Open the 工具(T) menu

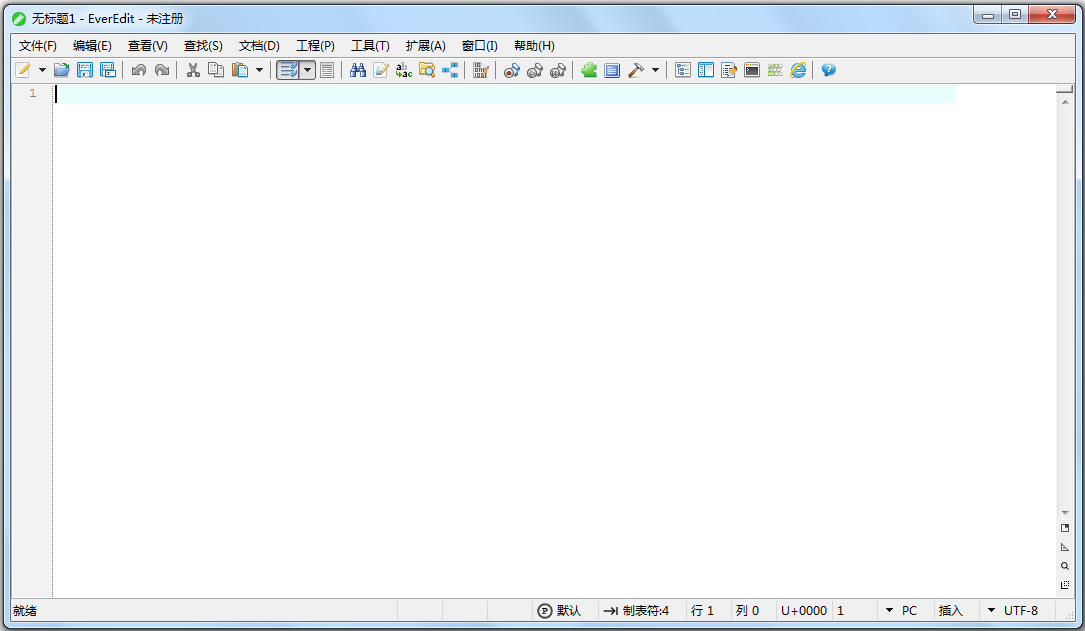[370, 46]
